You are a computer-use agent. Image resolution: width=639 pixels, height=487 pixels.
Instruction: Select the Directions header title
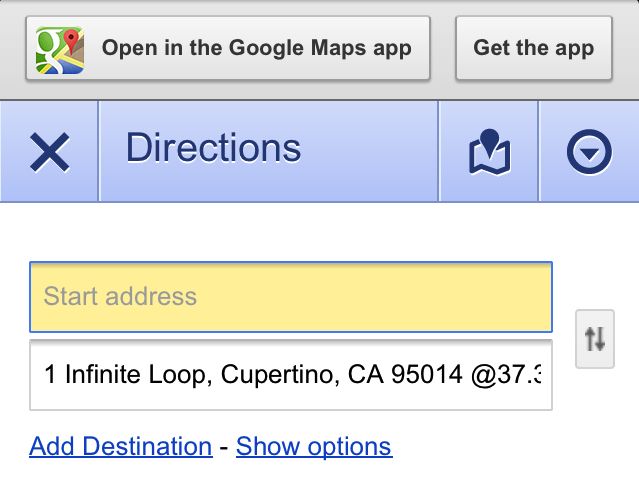pyautogui.click(x=213, y=148)
